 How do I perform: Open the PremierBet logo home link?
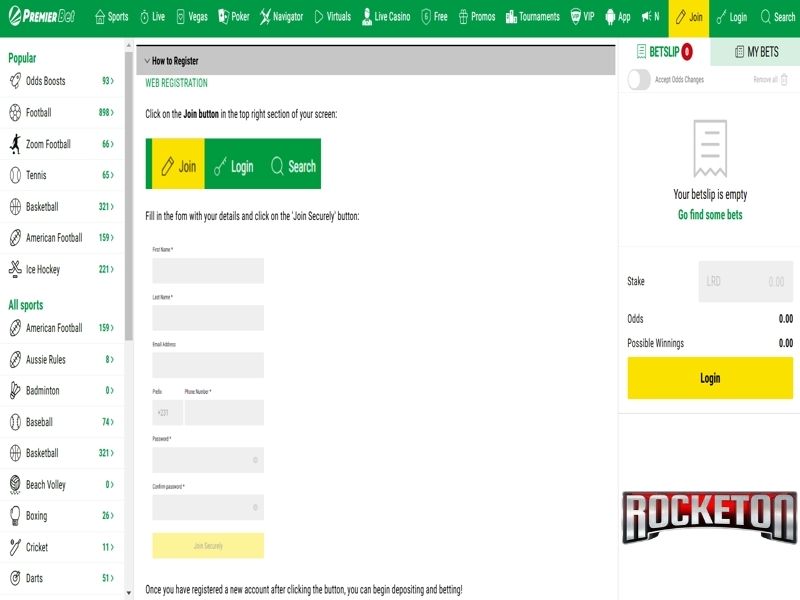click(x=42, y=16)
